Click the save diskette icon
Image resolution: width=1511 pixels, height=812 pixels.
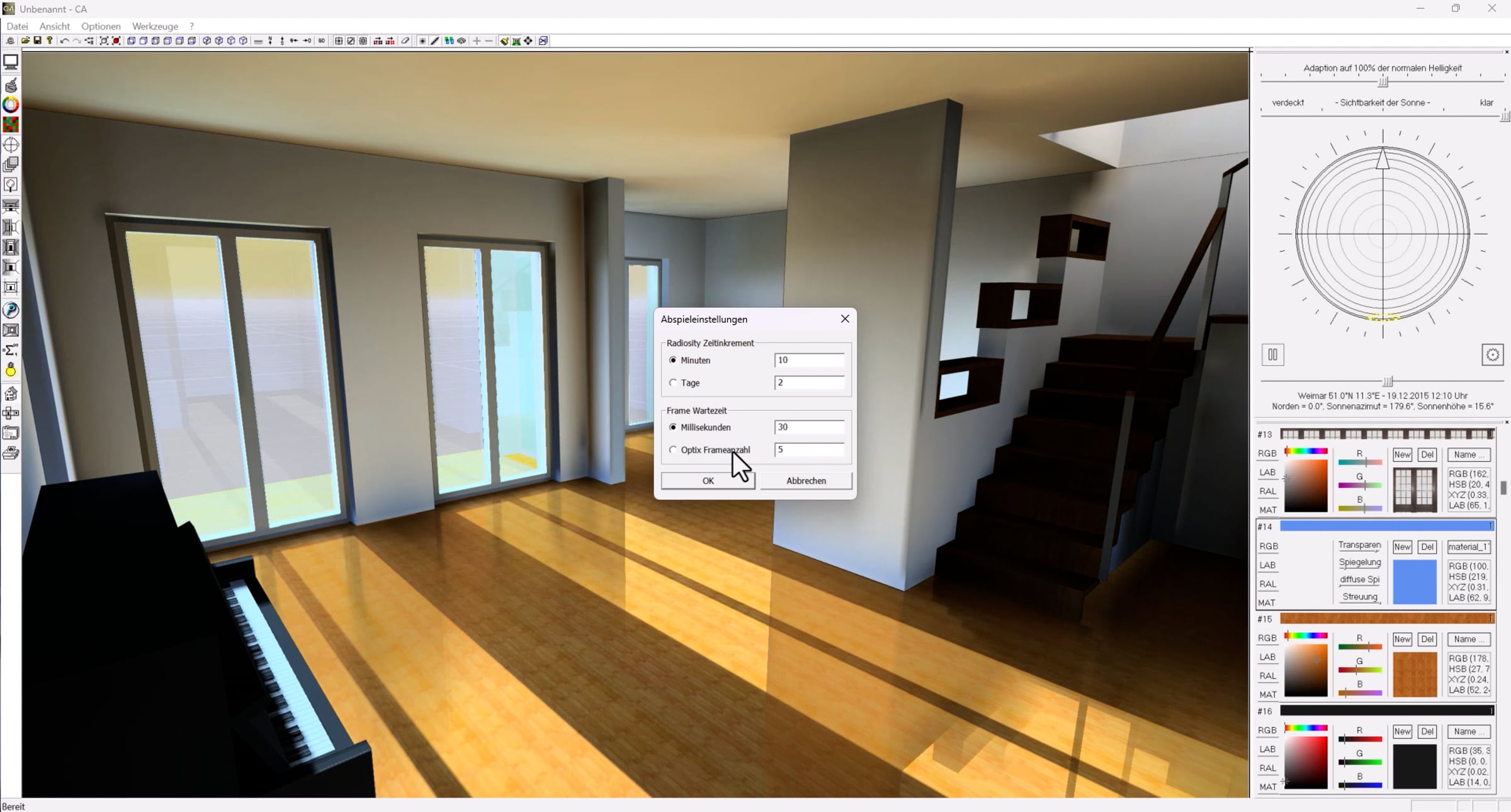click(37, 41)
